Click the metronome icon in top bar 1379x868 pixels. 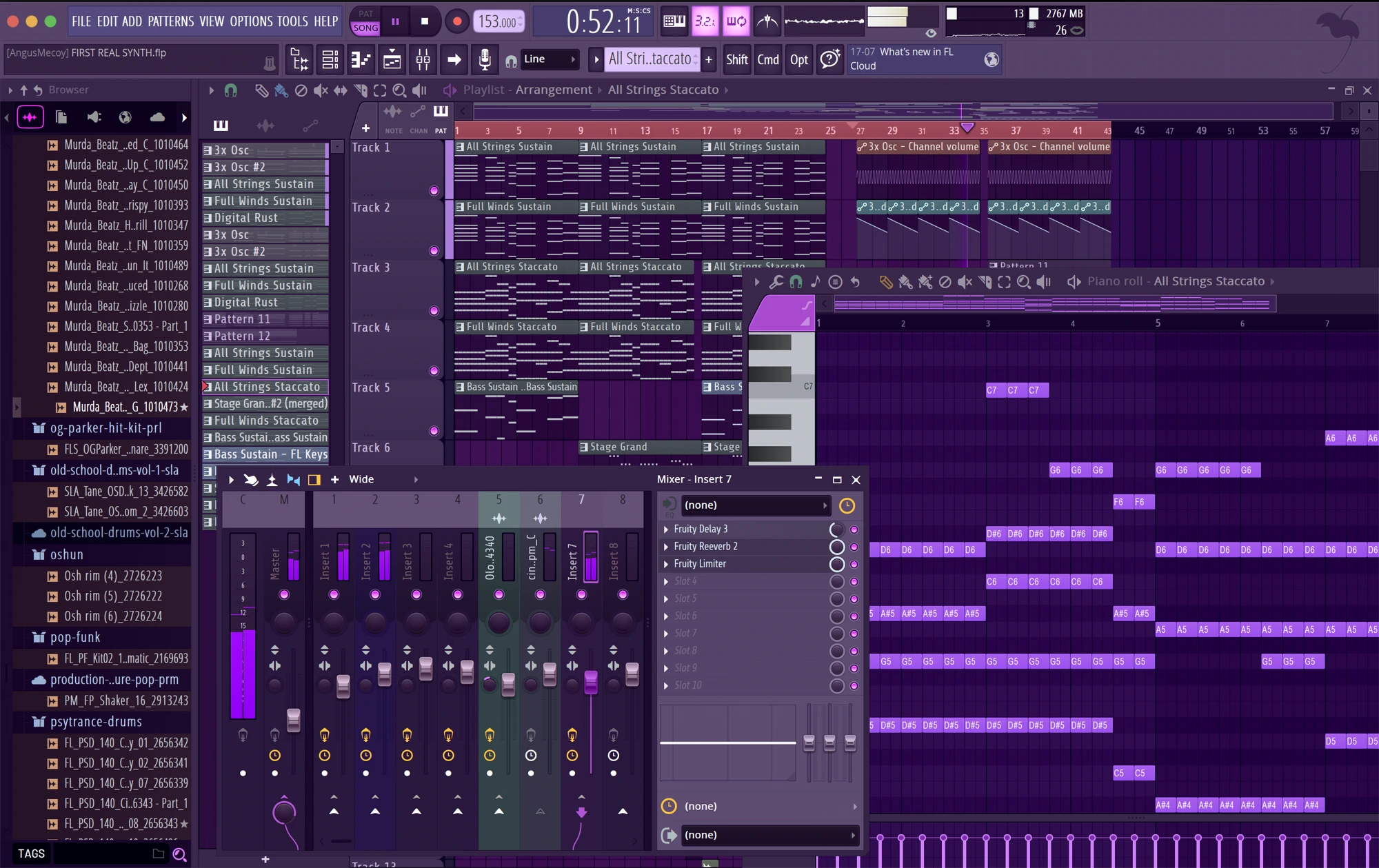(767, 21)
